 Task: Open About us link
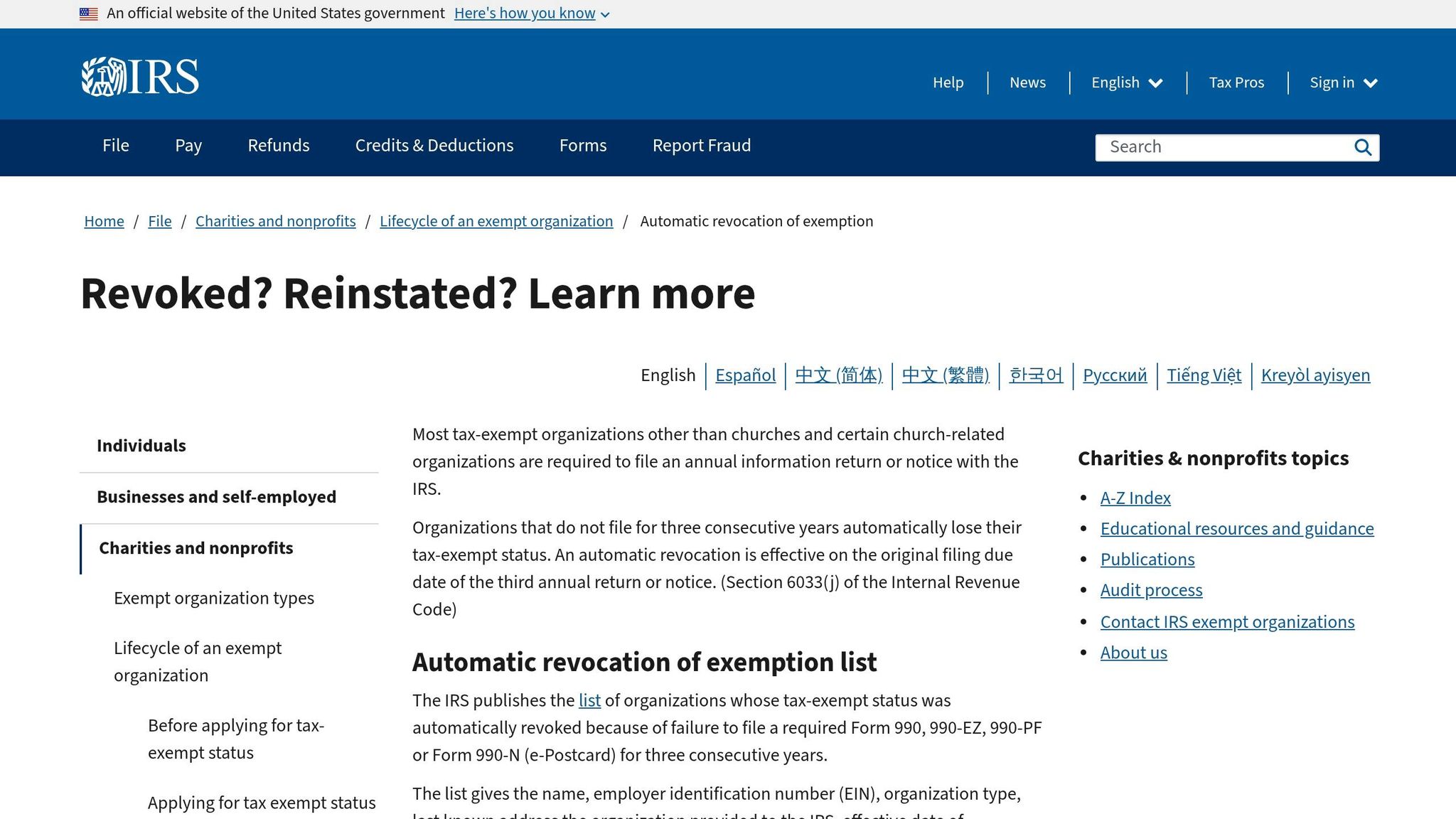(x=1134, y=653)
